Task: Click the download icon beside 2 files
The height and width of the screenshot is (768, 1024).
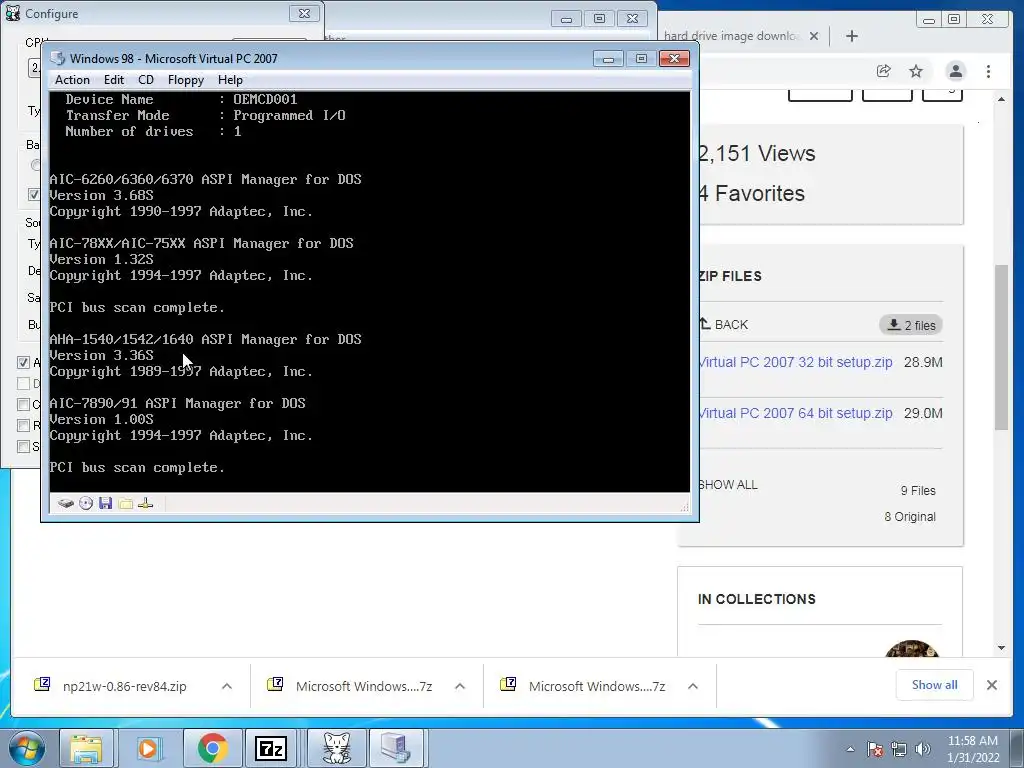Action: click(x=894, y=325)
